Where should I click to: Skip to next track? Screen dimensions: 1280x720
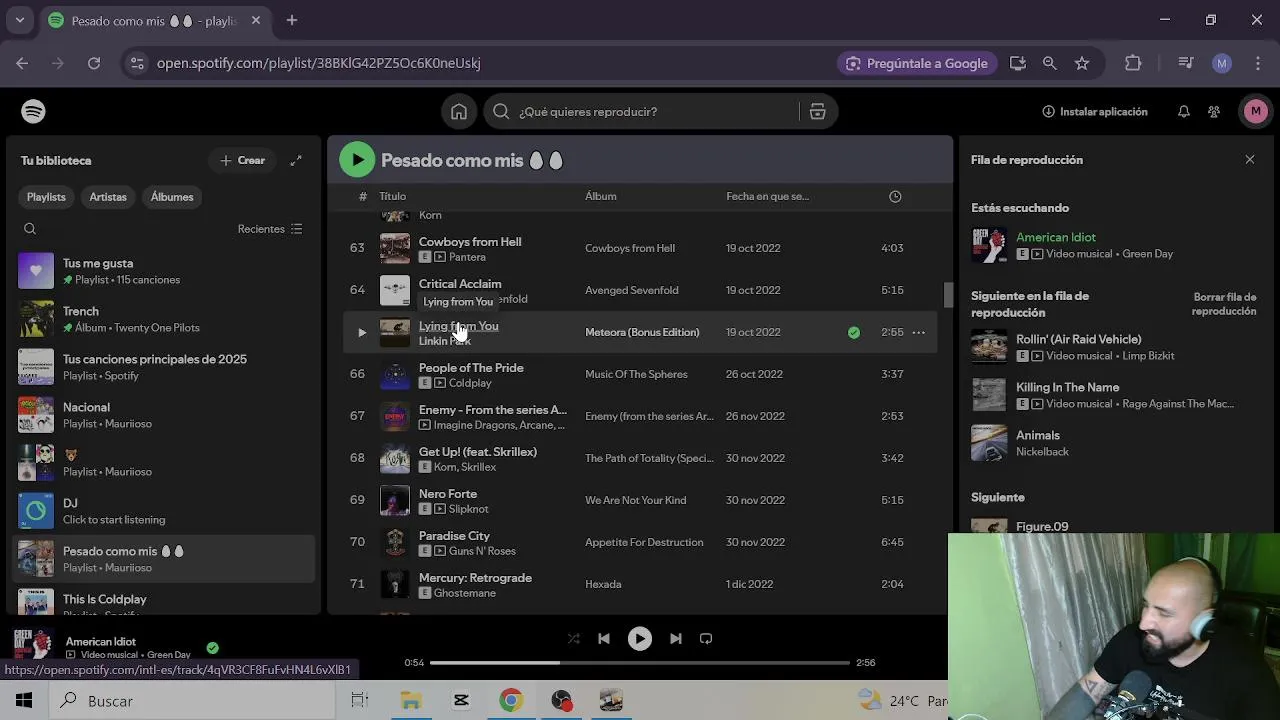click(676, 638)
